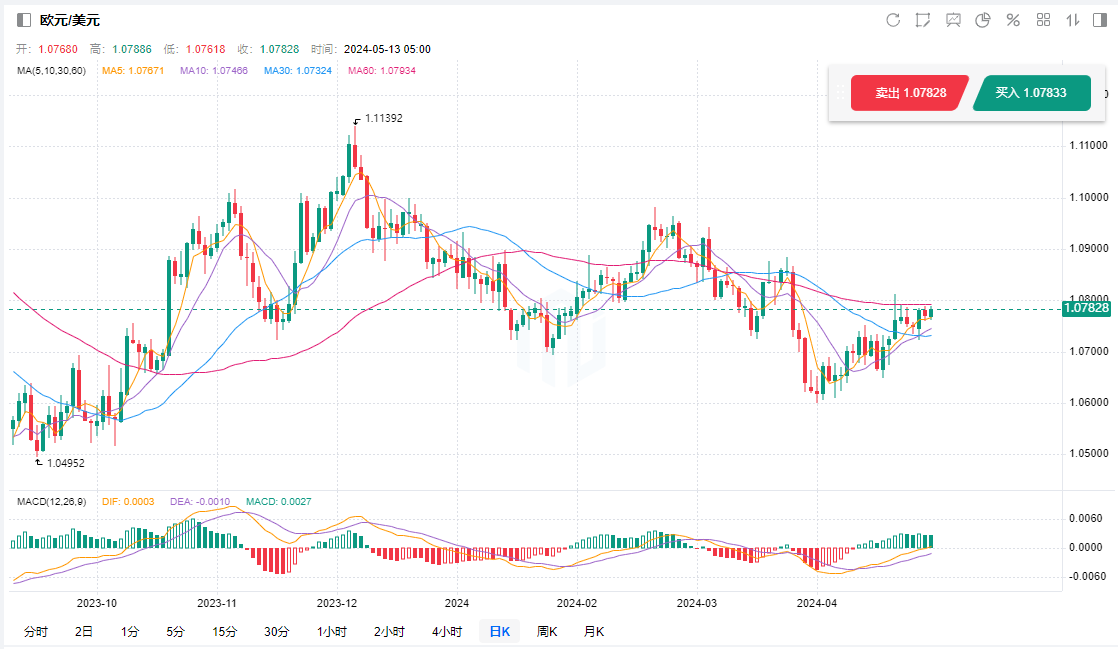Select the 周K weekly chart tab
Screen dimensions: 1118x649
(547, 631)
